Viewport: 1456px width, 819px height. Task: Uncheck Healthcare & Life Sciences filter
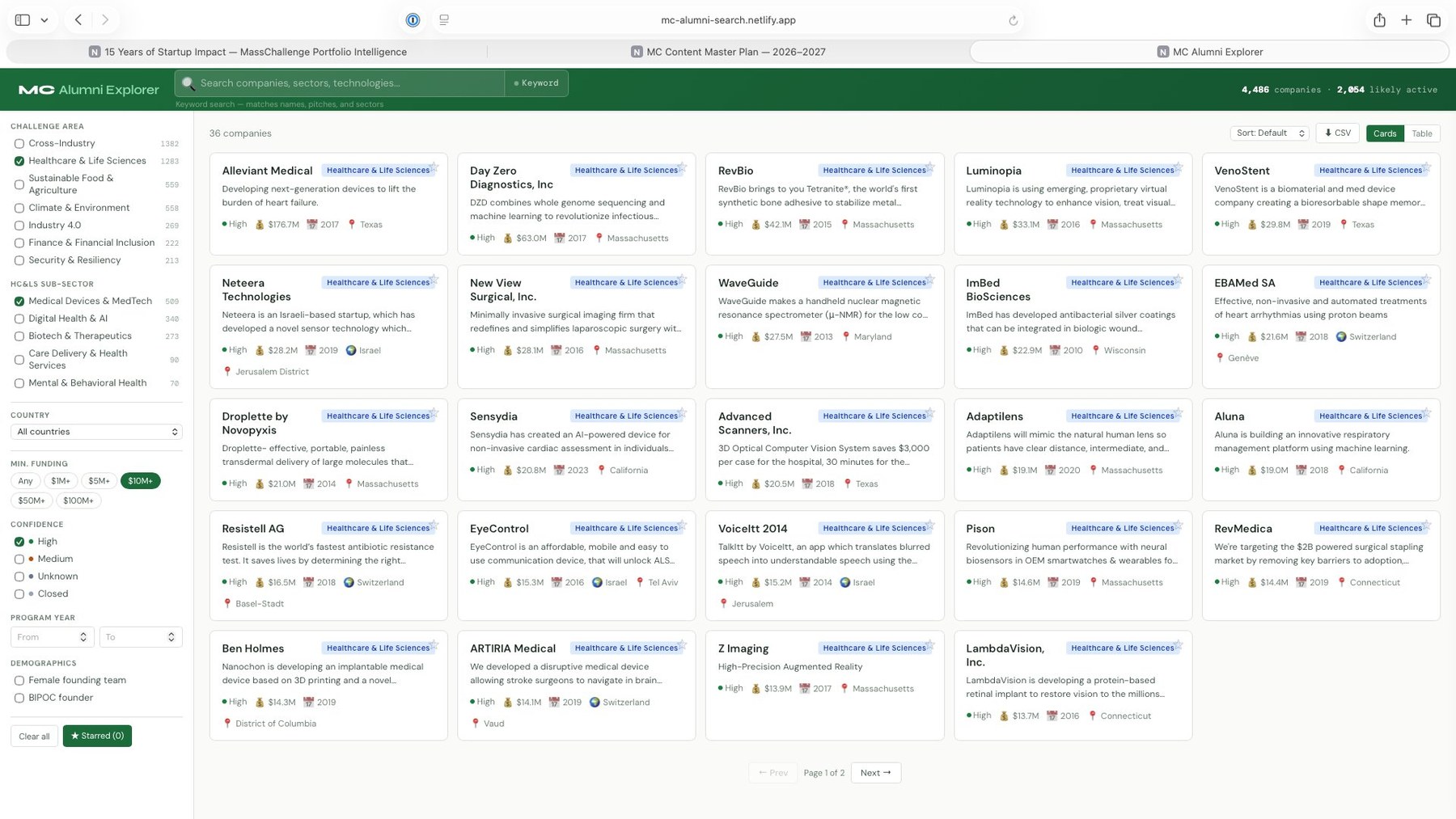(x=19, y=161)
